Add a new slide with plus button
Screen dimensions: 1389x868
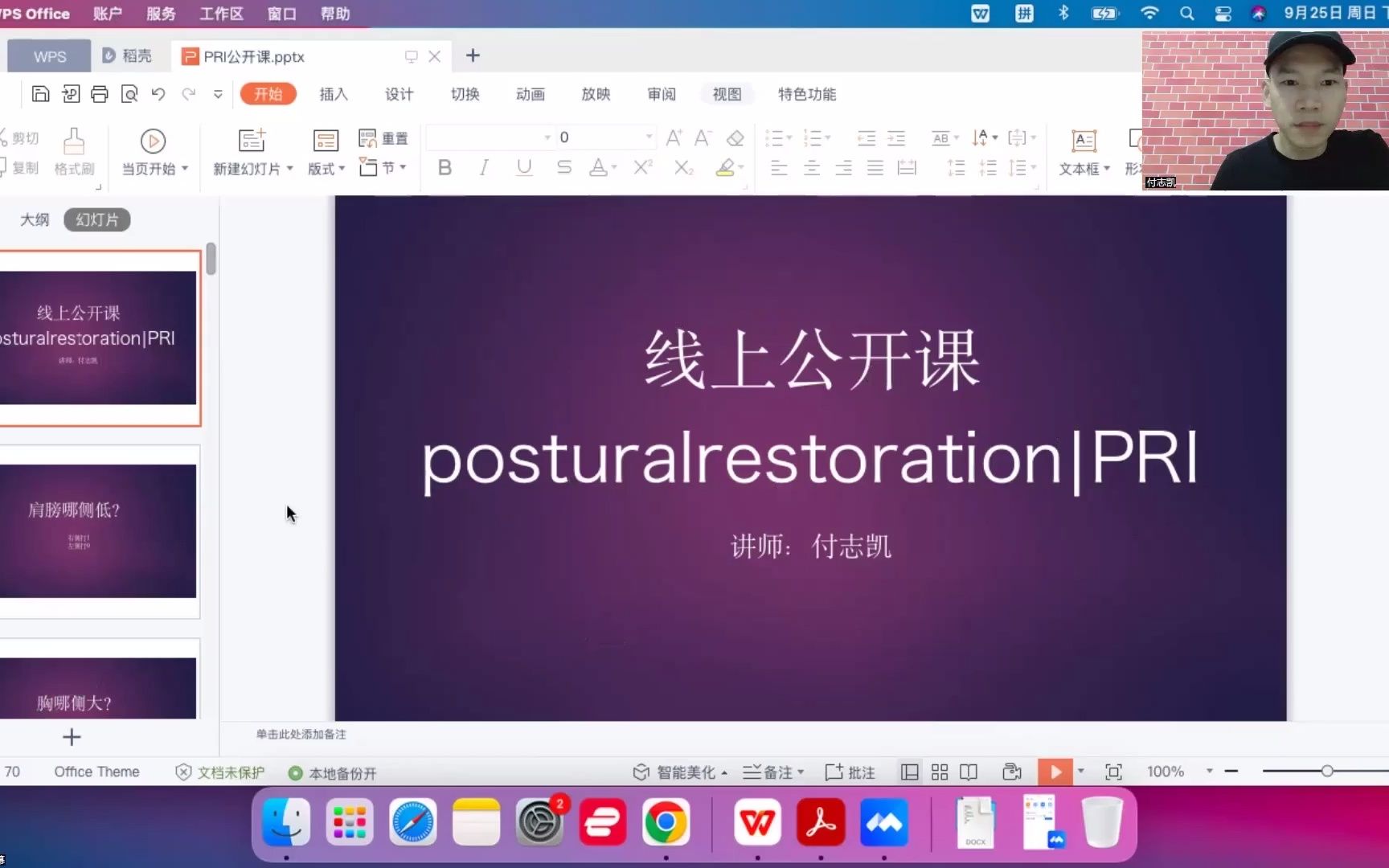coord(72,737)
